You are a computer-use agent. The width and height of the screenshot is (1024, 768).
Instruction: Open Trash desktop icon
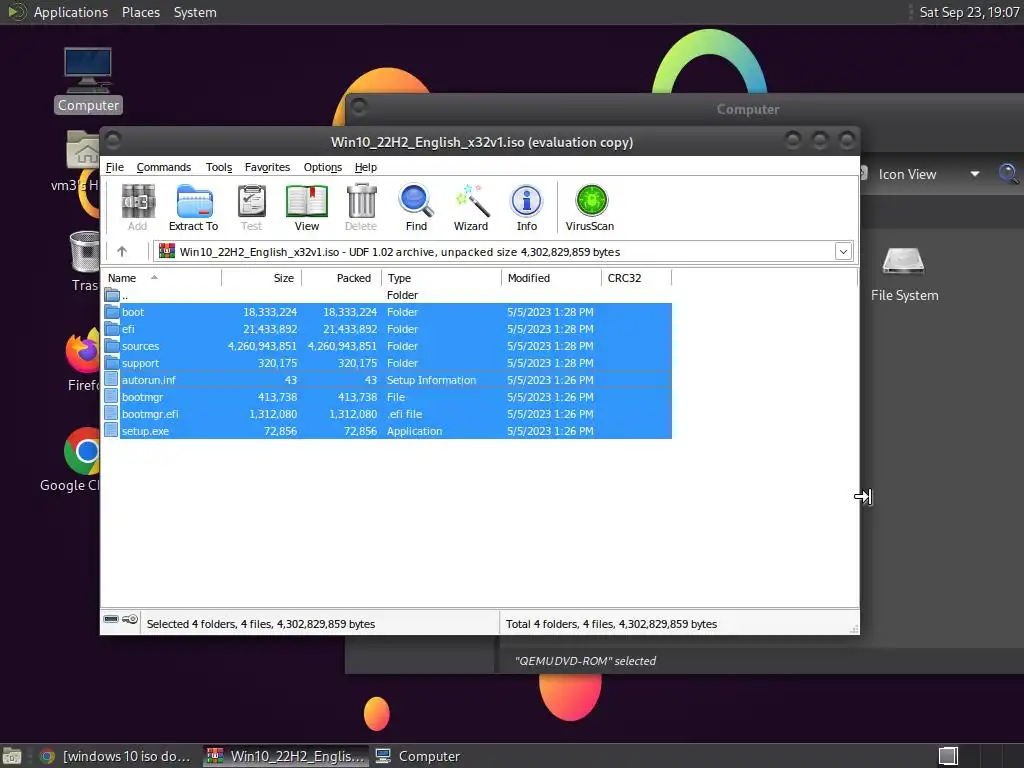click(85, 261)
